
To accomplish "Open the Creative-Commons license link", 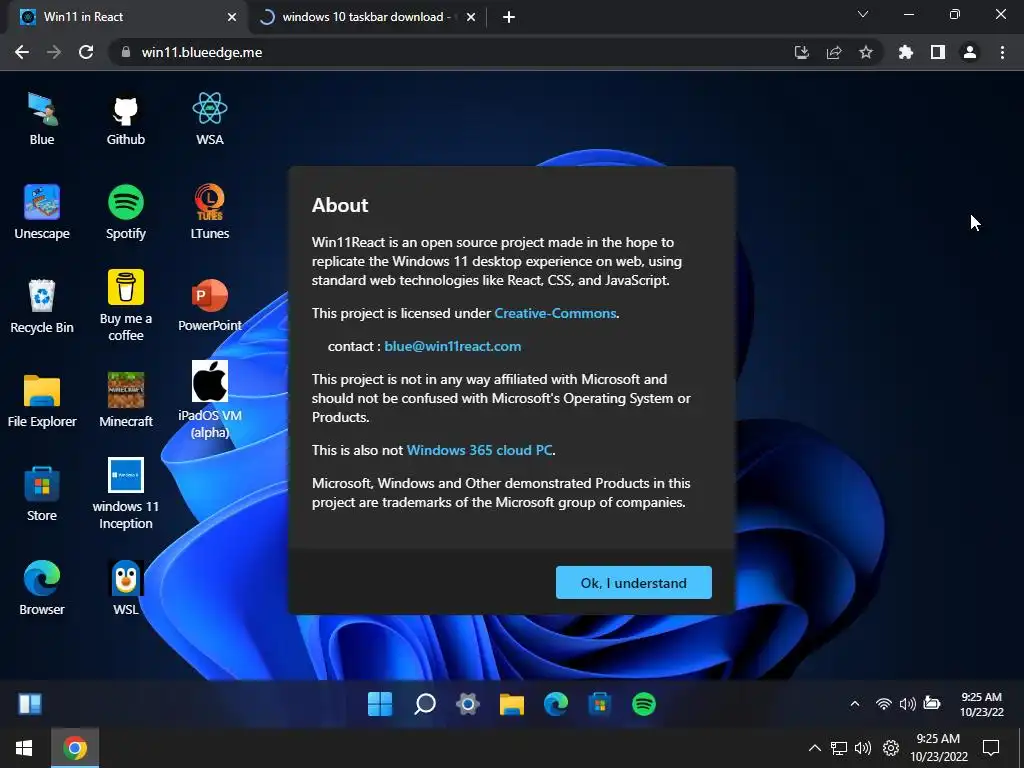I will tap(555, 313).
